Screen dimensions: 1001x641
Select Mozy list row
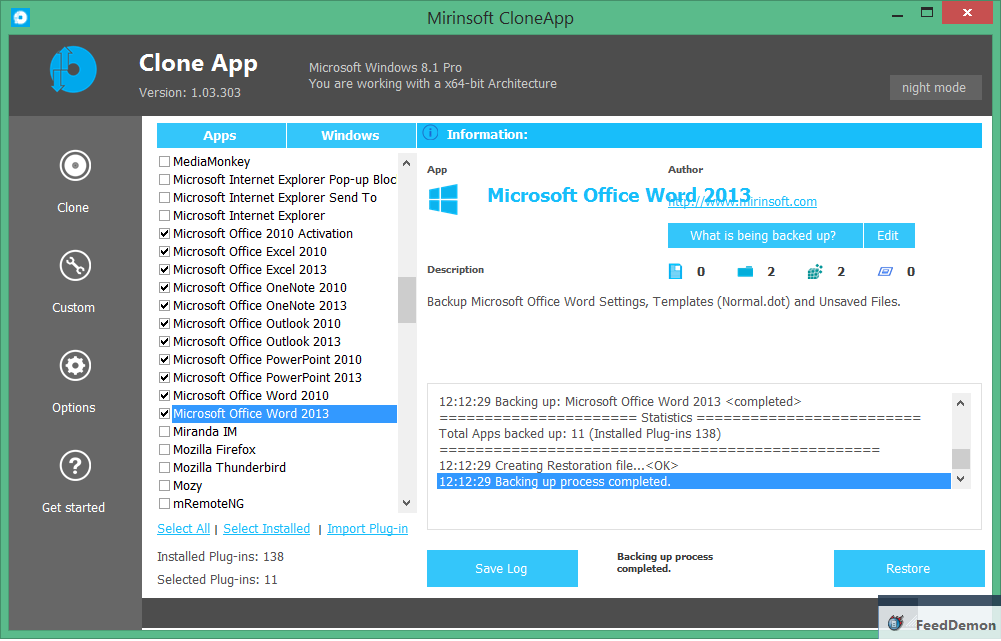point(278,486)
